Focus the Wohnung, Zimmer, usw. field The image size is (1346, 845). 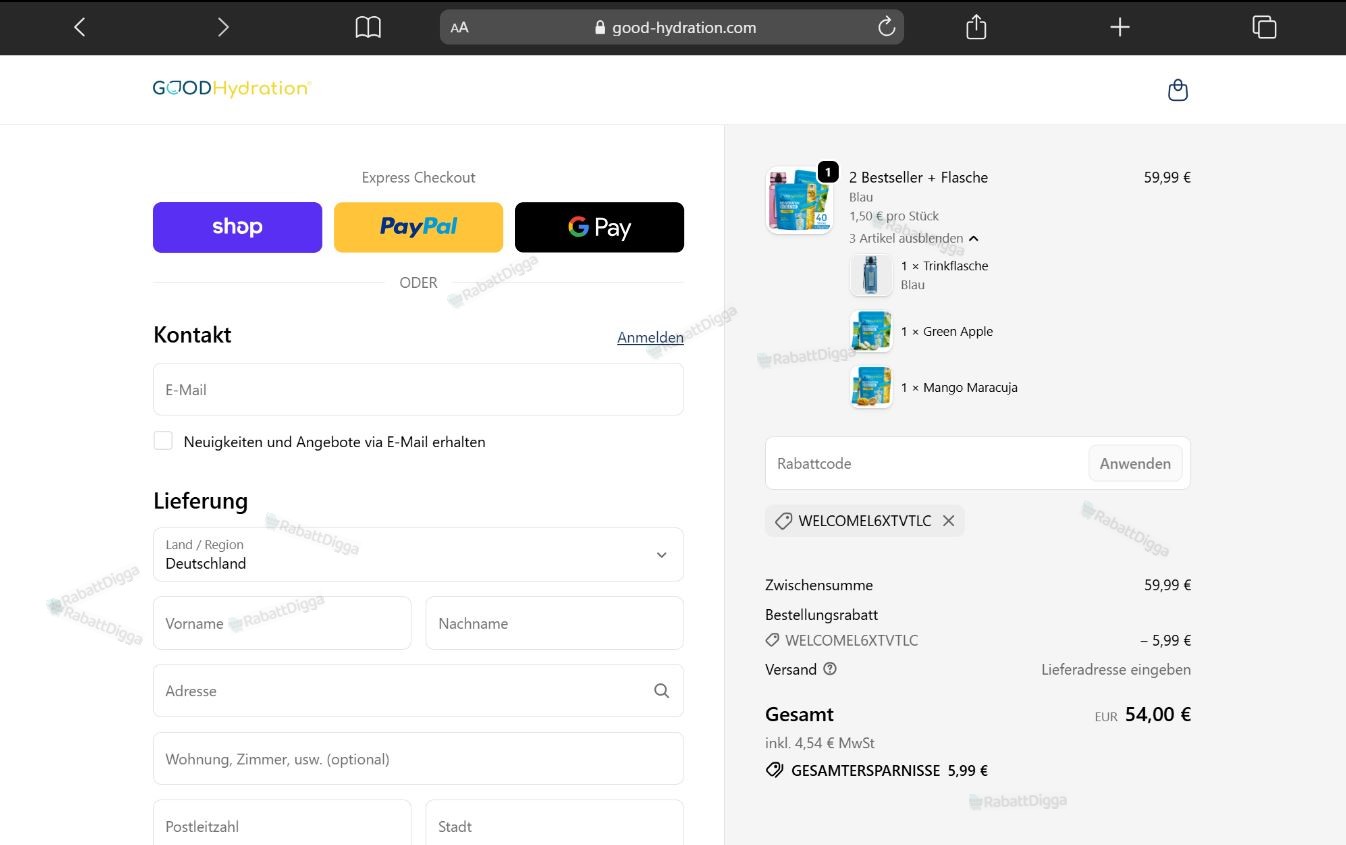(x=418, y=759)
